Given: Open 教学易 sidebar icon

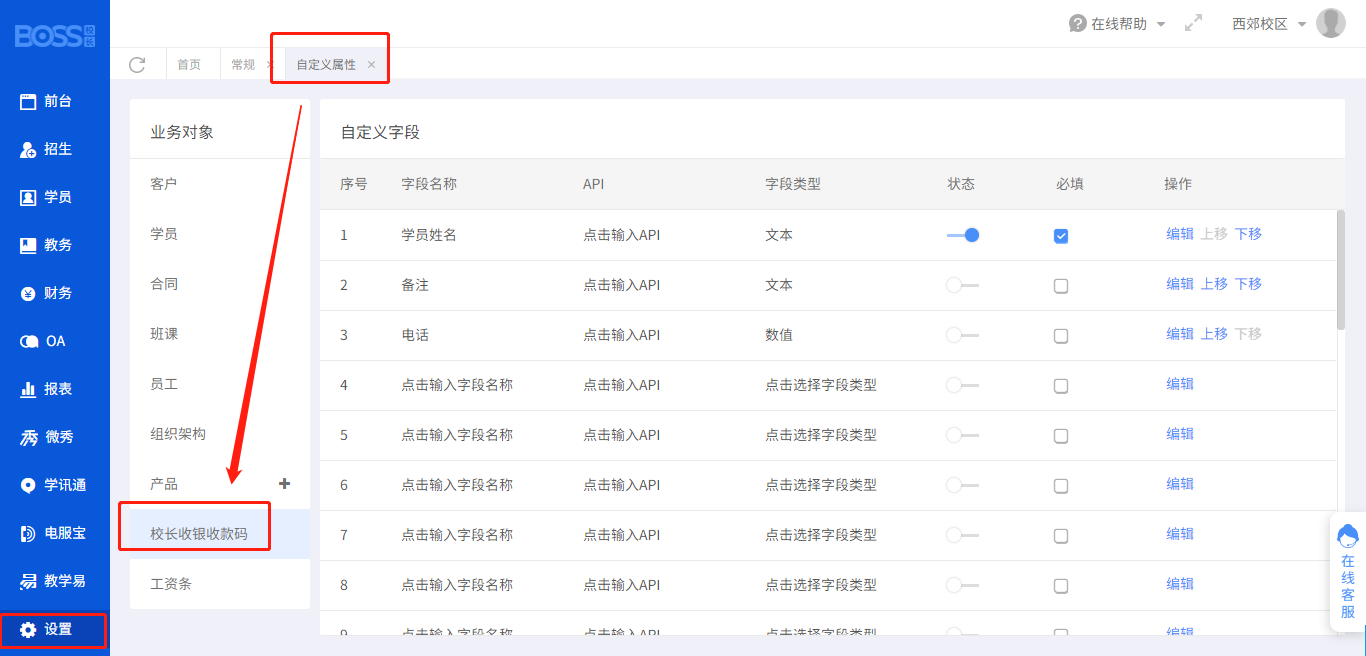Looking at the screenshot, I should (28, 581).
